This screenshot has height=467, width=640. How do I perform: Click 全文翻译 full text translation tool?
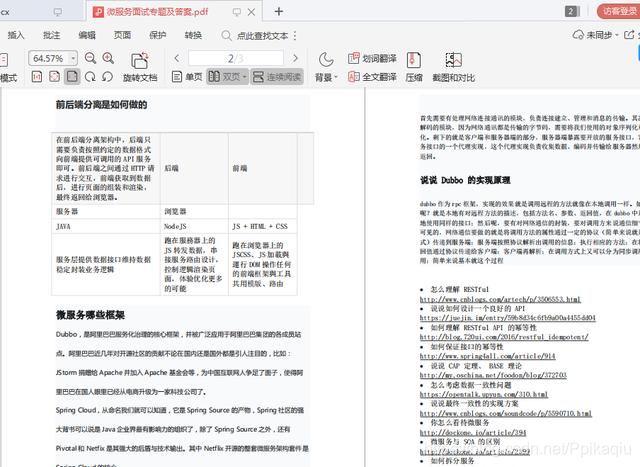[x=372, y=76]
